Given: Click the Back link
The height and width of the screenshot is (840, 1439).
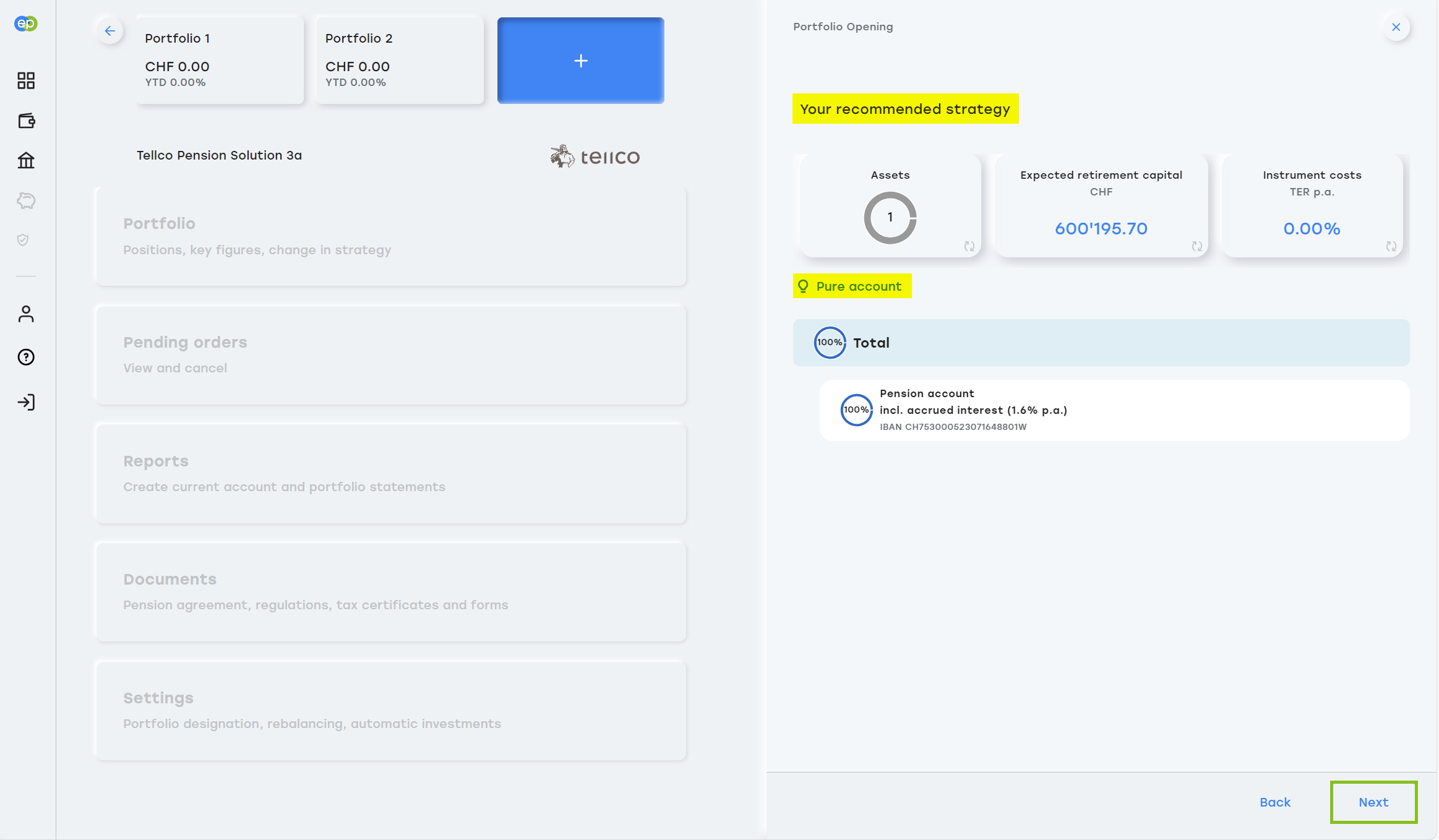Looking at the screenshot, I should coord(1275,802).
